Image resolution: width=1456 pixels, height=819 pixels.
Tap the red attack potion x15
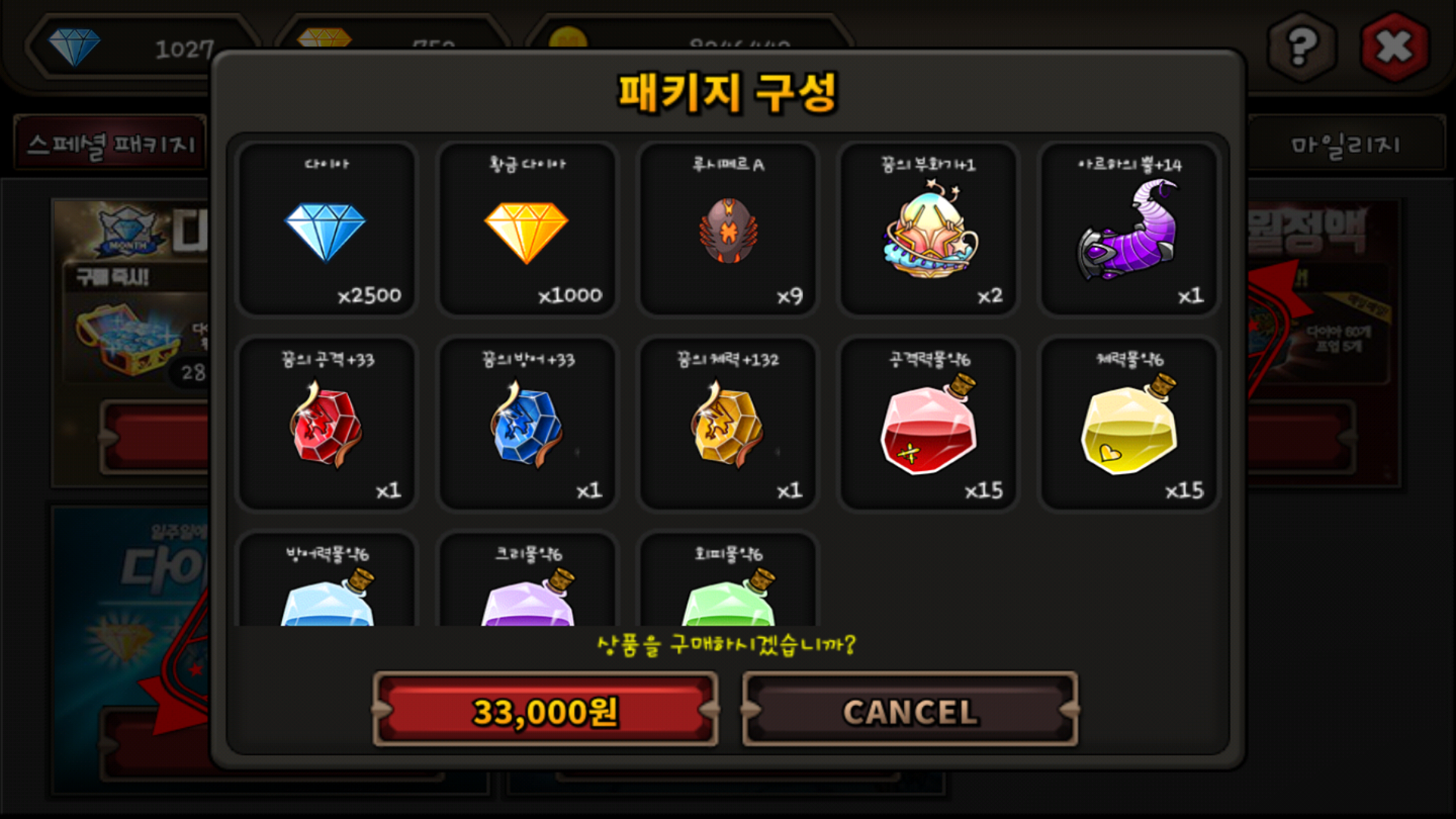[x=928, y=423]
